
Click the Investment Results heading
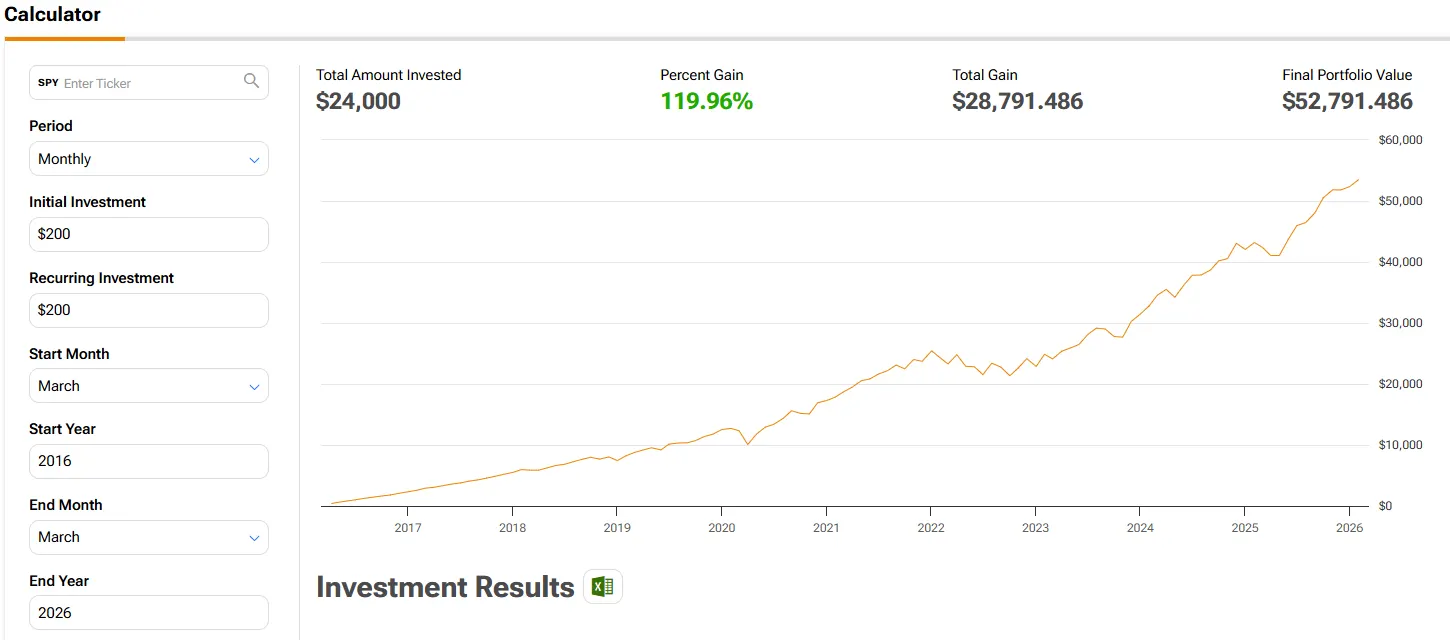coord(445,587)
